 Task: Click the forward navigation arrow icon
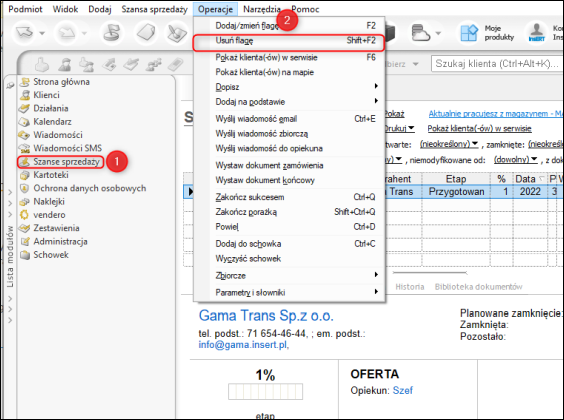67,33
